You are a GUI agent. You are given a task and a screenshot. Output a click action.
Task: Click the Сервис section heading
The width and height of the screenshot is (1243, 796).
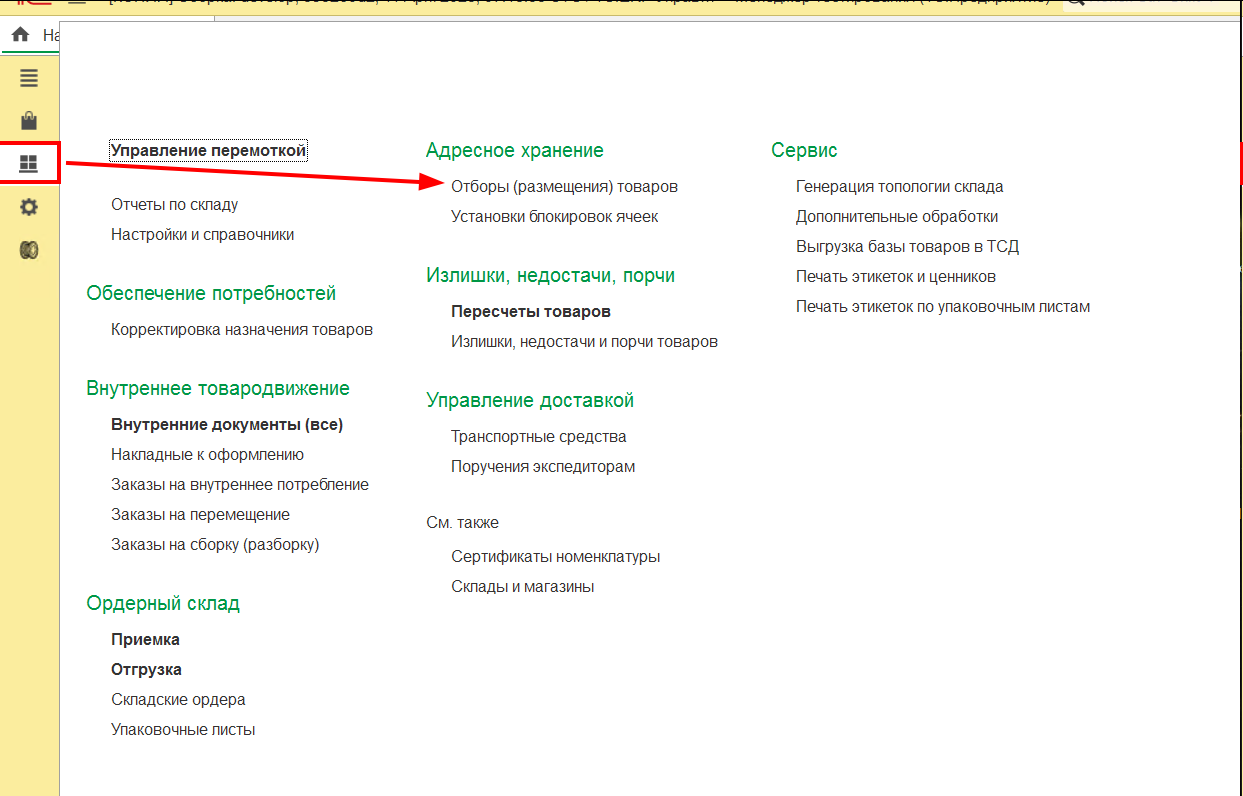point(805,151)
